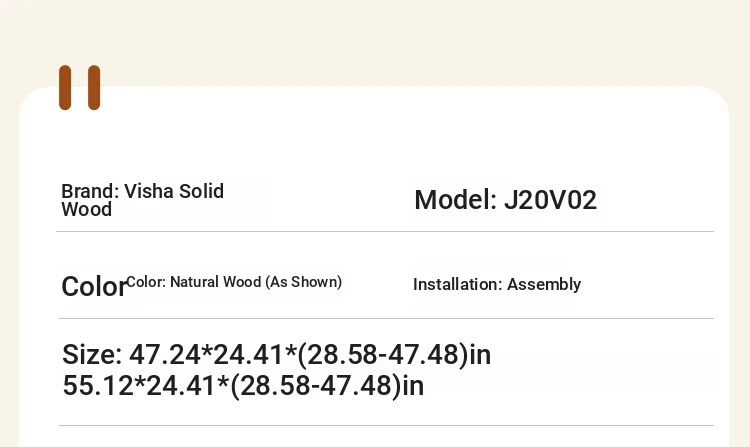750x447 pixels.
Task: Click the Solid word in brand name
Action: [201, 191]
